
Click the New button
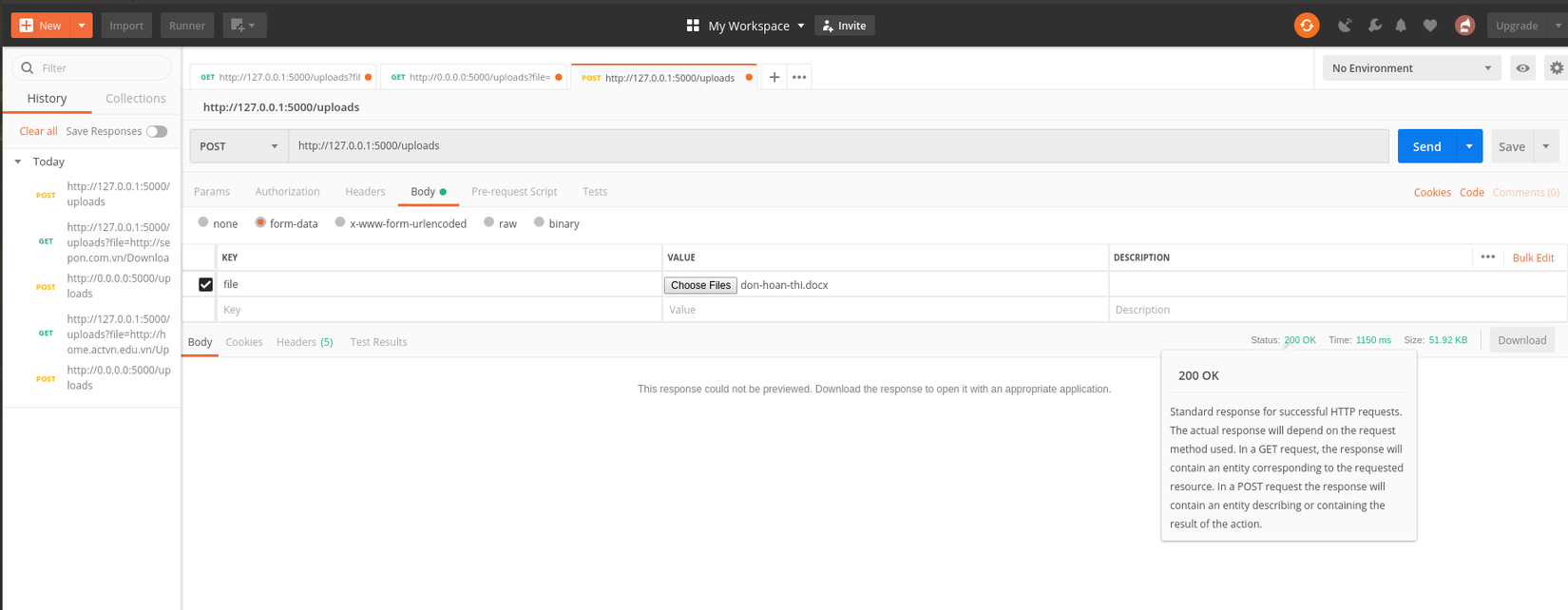(41, 26)
